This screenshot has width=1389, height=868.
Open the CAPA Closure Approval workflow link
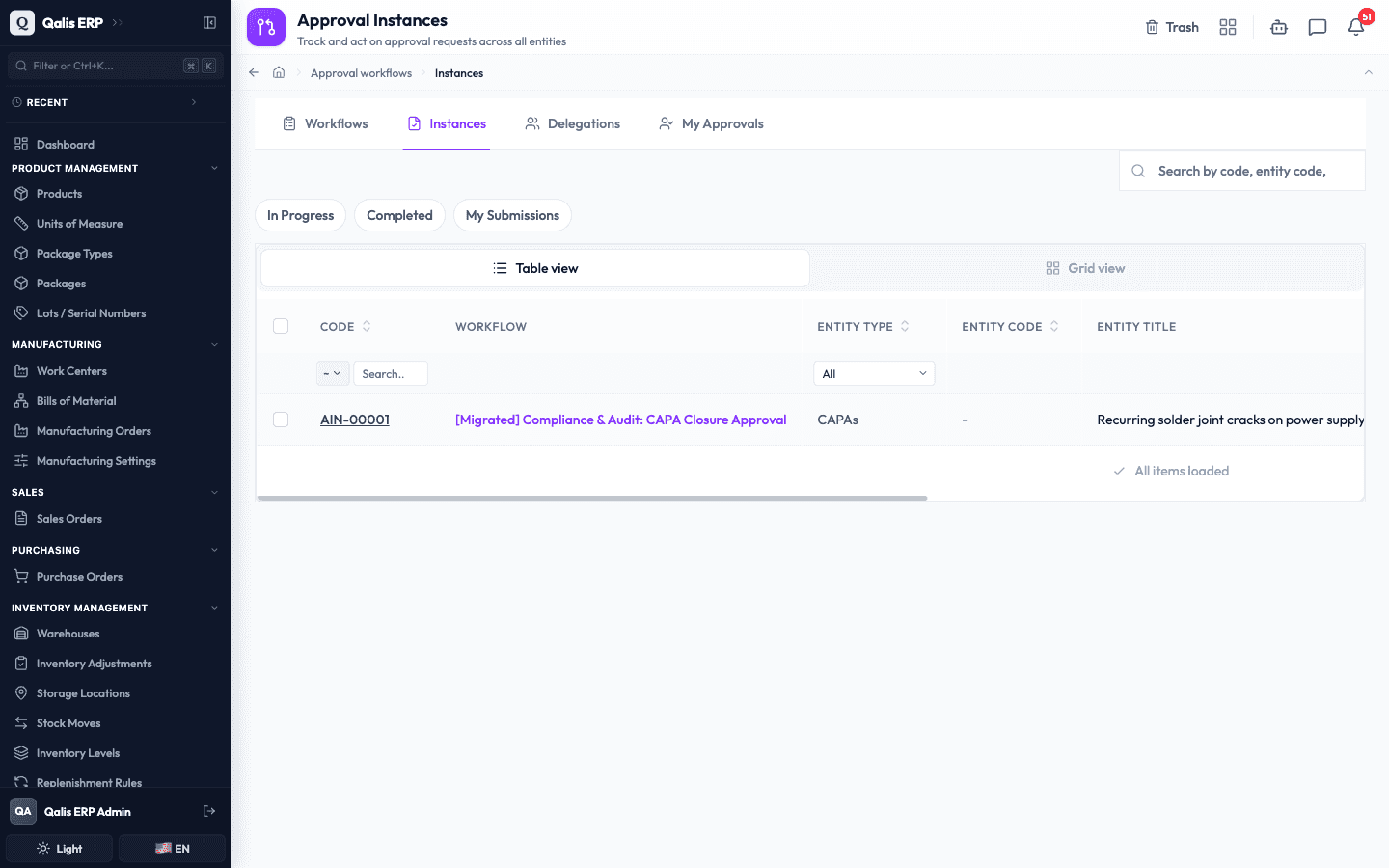621,420
